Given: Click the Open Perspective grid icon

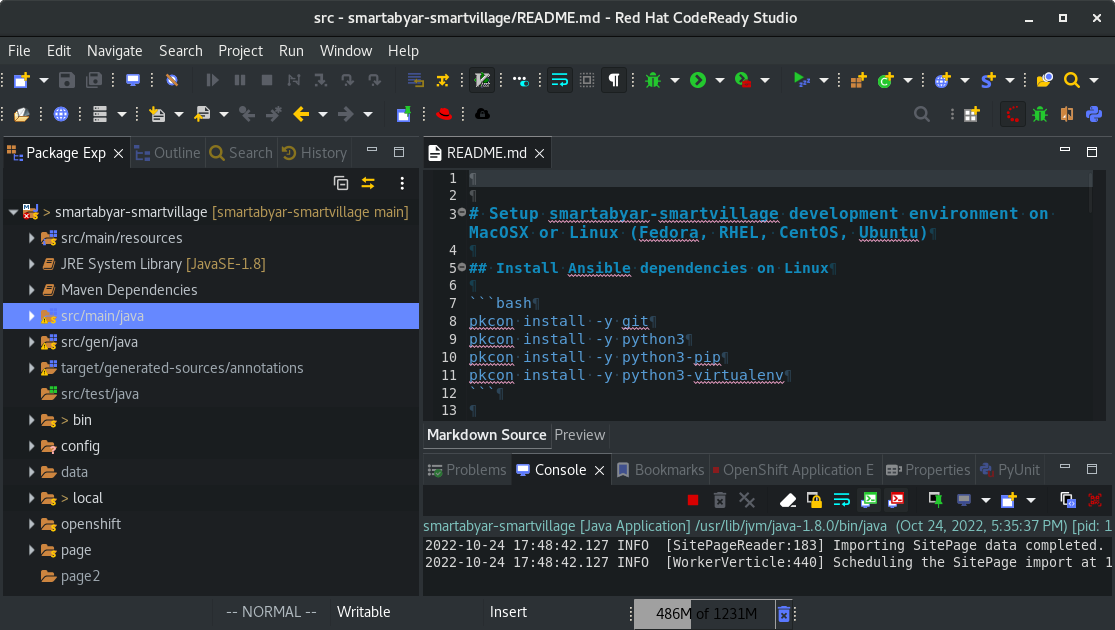Looking at the screenshot, I should 972,114.
